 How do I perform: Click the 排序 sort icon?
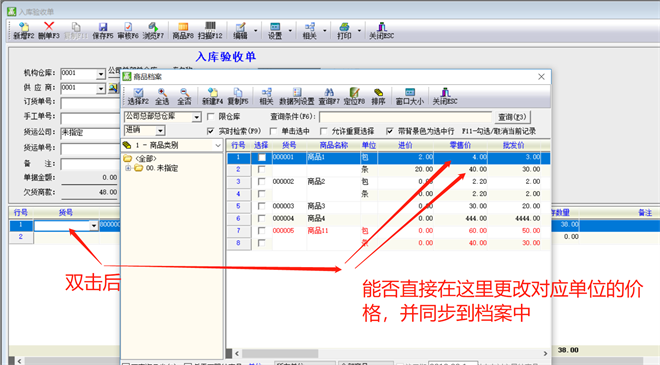(378, 96)
